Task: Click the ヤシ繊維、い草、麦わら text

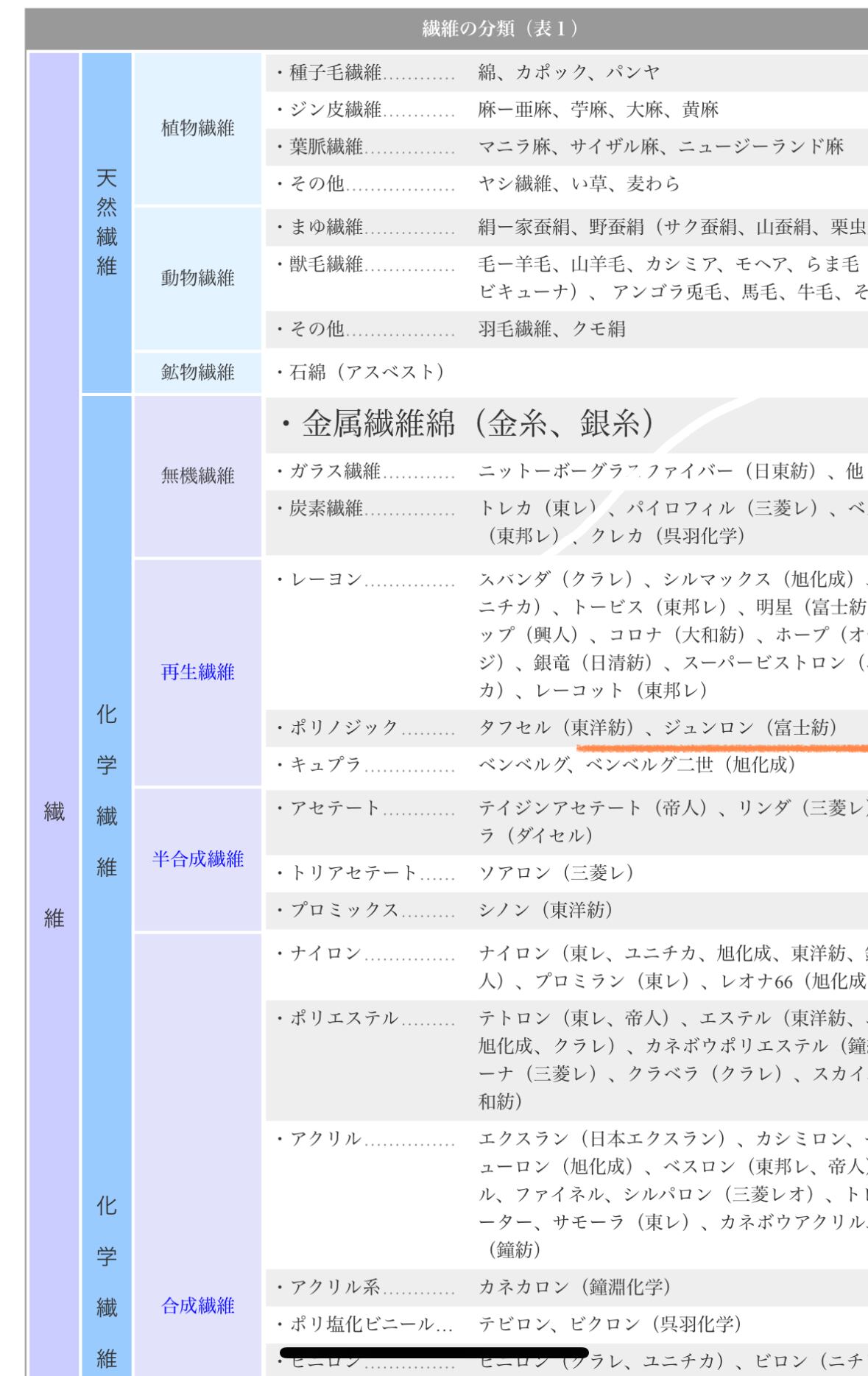Action: click(x=579, y=183)
